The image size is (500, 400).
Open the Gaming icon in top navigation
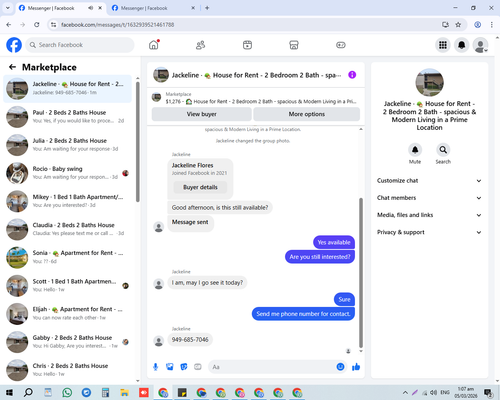tap(341, 45)
